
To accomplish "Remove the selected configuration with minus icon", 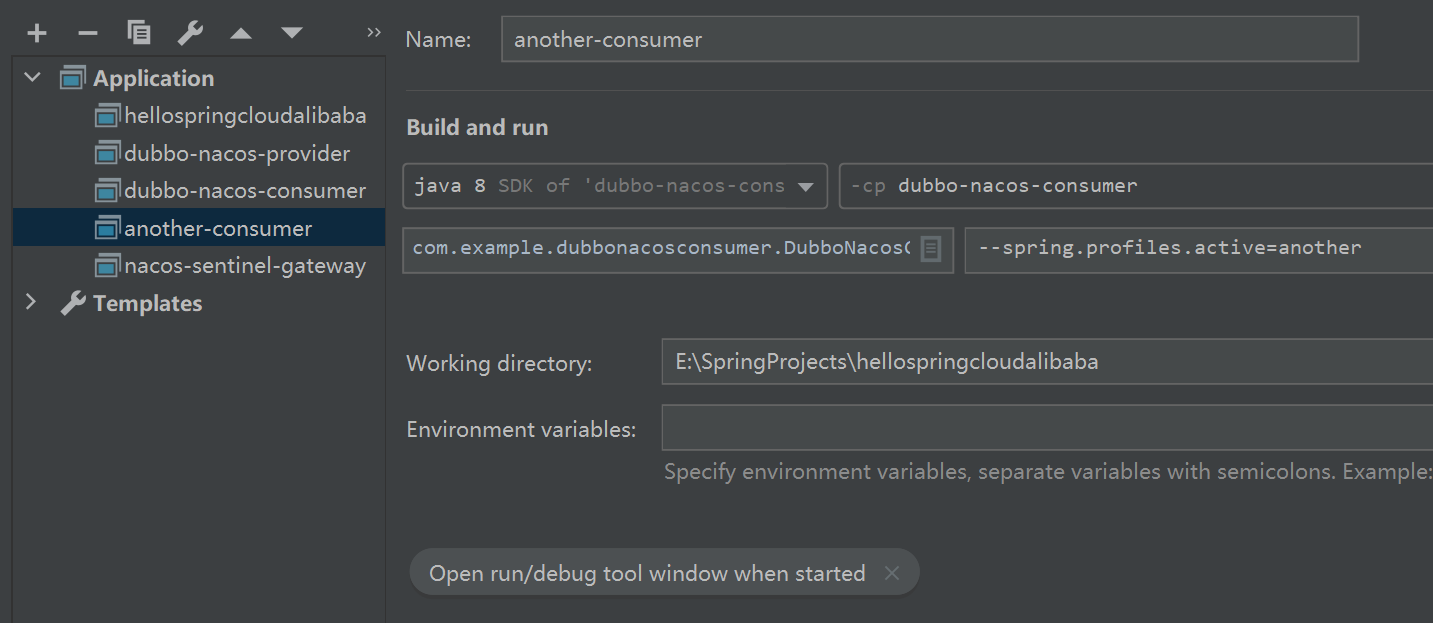I will pos(88,33).
